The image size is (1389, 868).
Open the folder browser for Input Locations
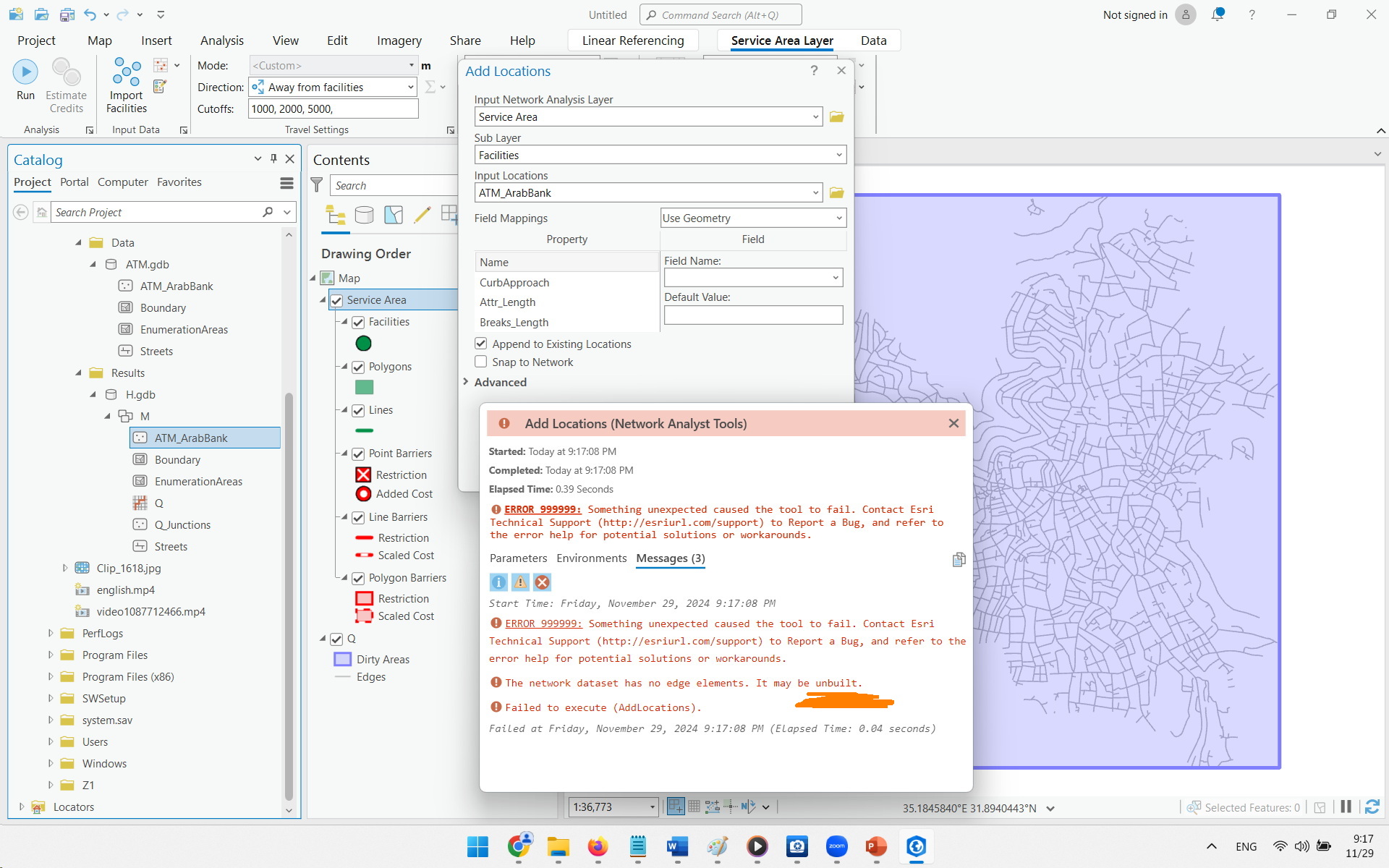(837, 192)
